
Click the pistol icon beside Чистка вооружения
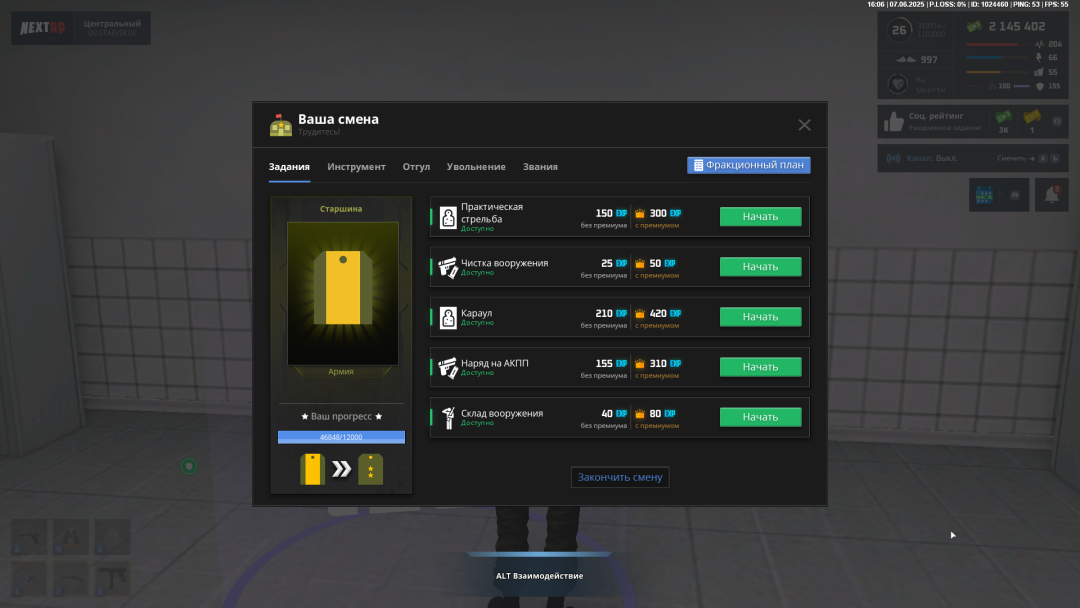448,267
